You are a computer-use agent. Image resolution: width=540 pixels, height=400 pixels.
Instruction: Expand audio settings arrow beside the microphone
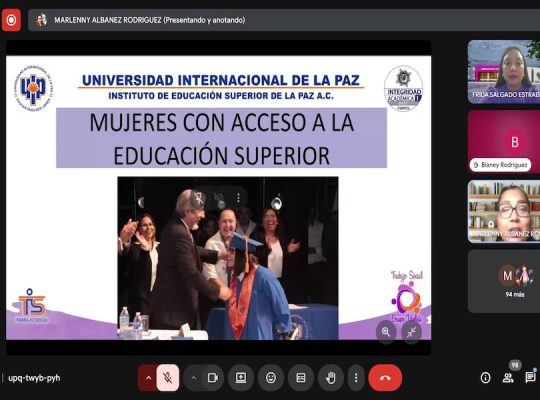(x=148, y=378)
